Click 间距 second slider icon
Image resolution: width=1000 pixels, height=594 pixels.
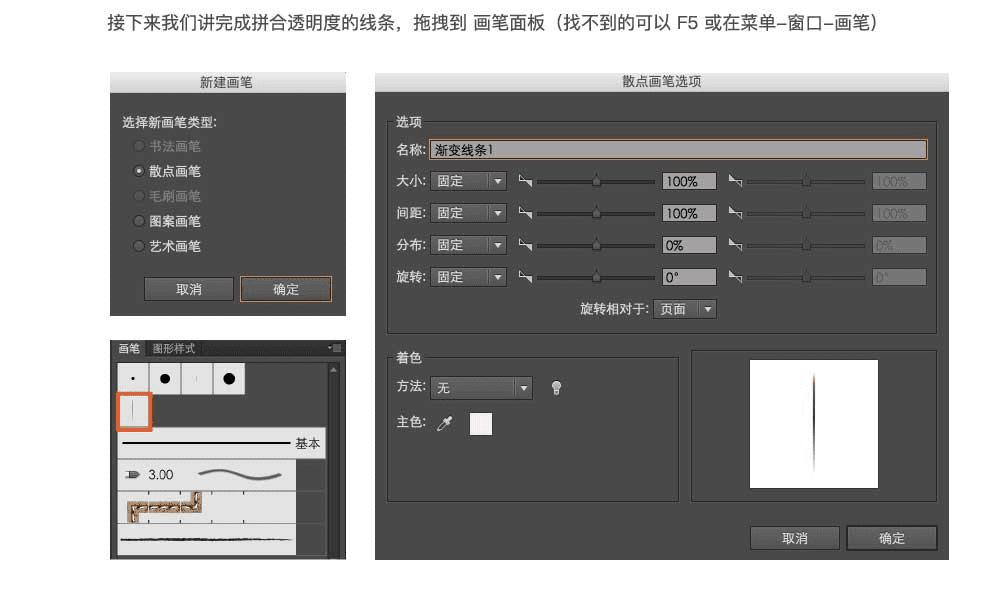(x=735, y=213)
